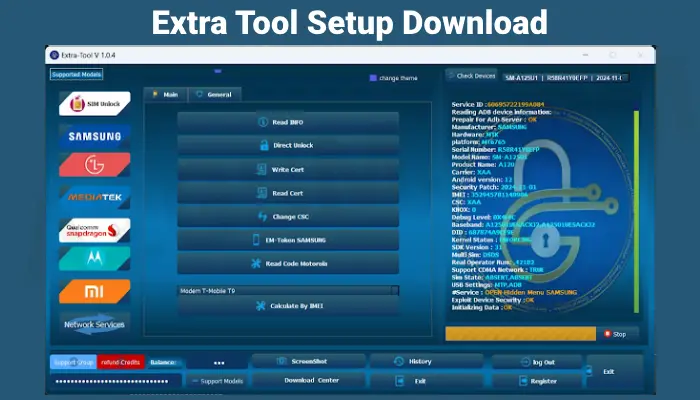Click the Read INFO info icon
Screen dimensions: 700x400
tap(263, 122)
